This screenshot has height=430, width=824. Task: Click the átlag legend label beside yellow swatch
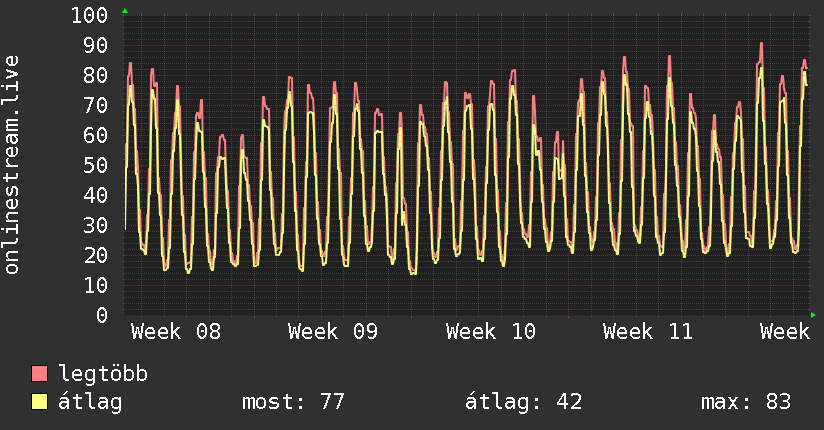click(x=90, y=402)
